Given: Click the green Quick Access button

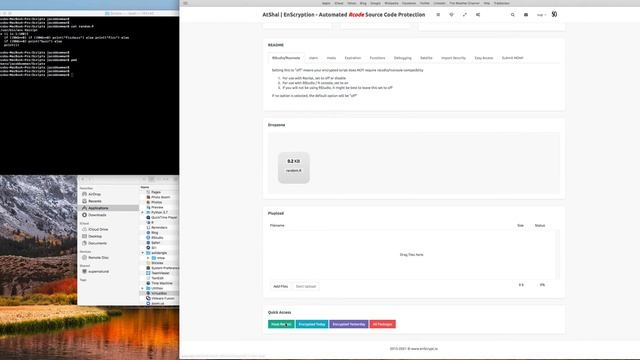Looking at the screenshot, I should 281,324.
